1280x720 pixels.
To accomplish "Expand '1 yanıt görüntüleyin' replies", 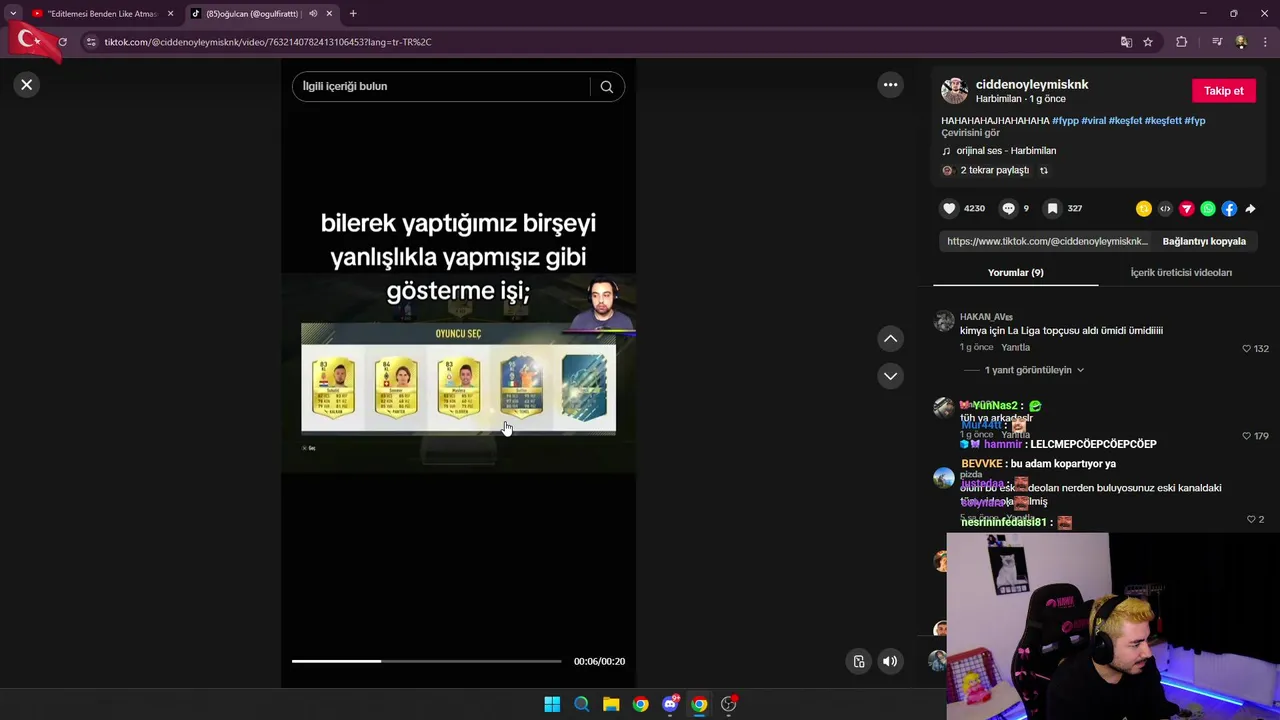I will [1034, 370].
